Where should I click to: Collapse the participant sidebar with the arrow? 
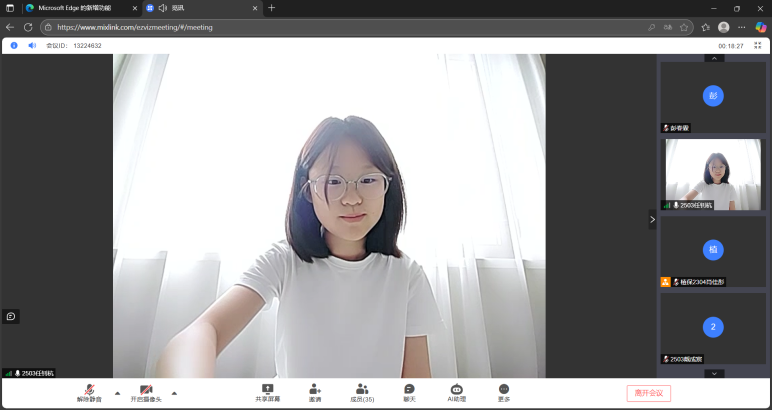coord(652,219)
